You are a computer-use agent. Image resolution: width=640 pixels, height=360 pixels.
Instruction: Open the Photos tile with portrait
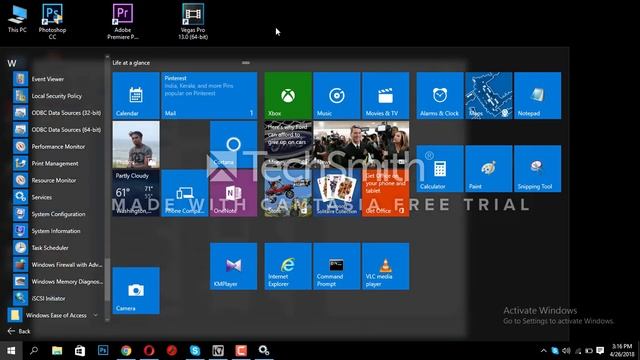click(x=136, y=144)
